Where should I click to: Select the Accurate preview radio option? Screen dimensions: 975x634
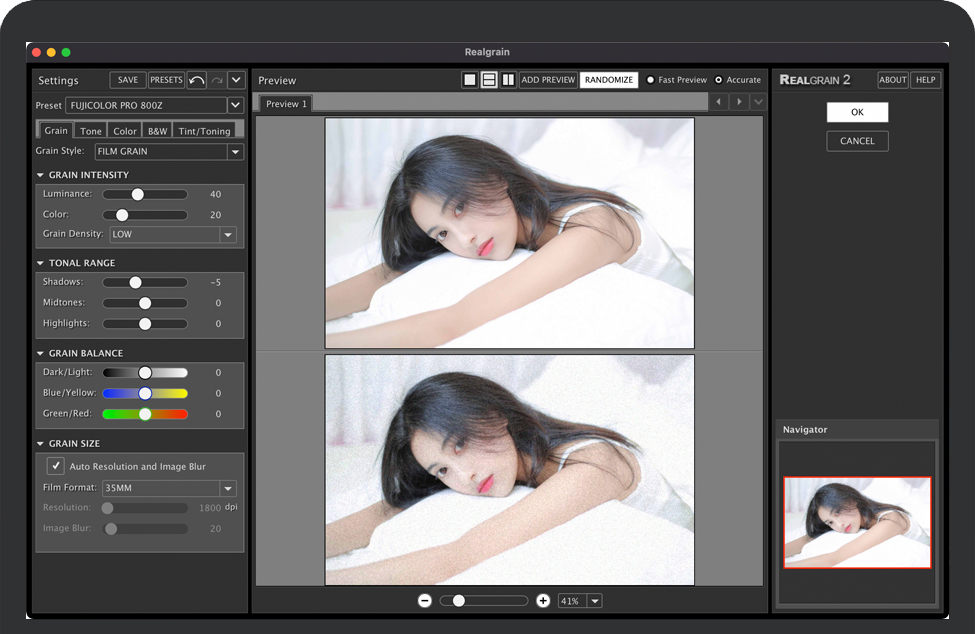(719, 80)
